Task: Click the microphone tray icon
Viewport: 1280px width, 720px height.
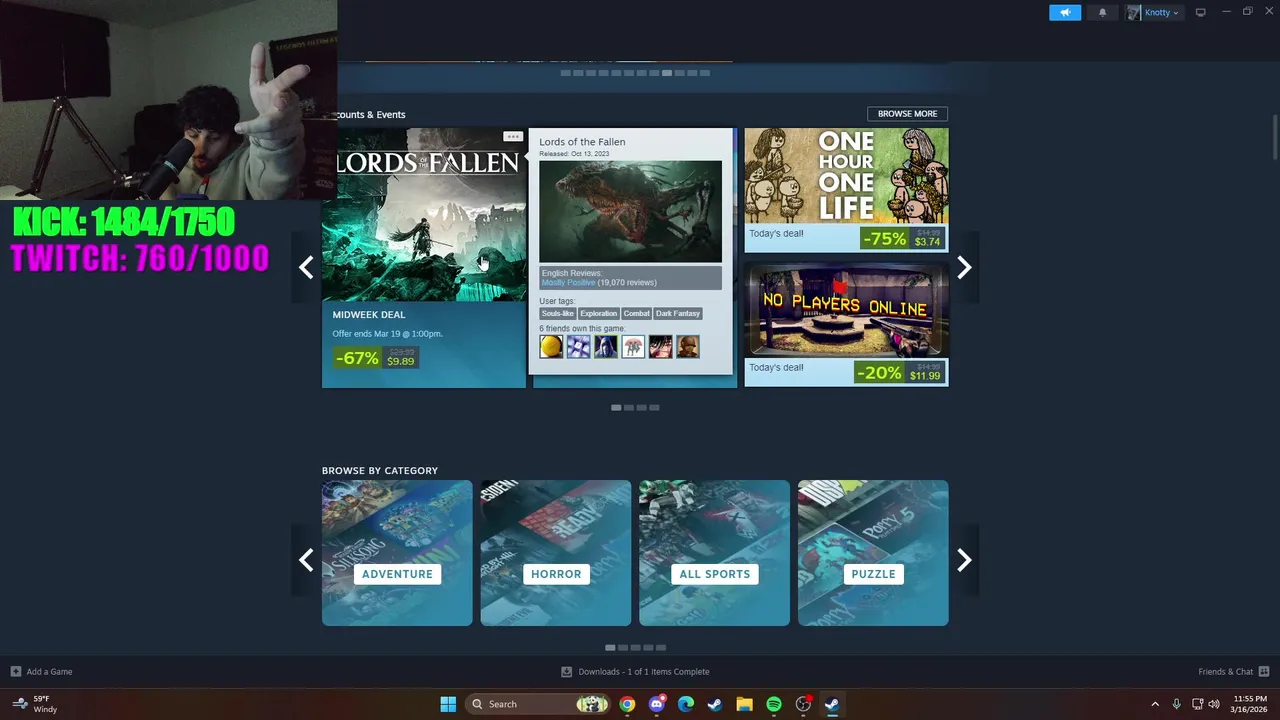Action: click(x=1176, y=704)
